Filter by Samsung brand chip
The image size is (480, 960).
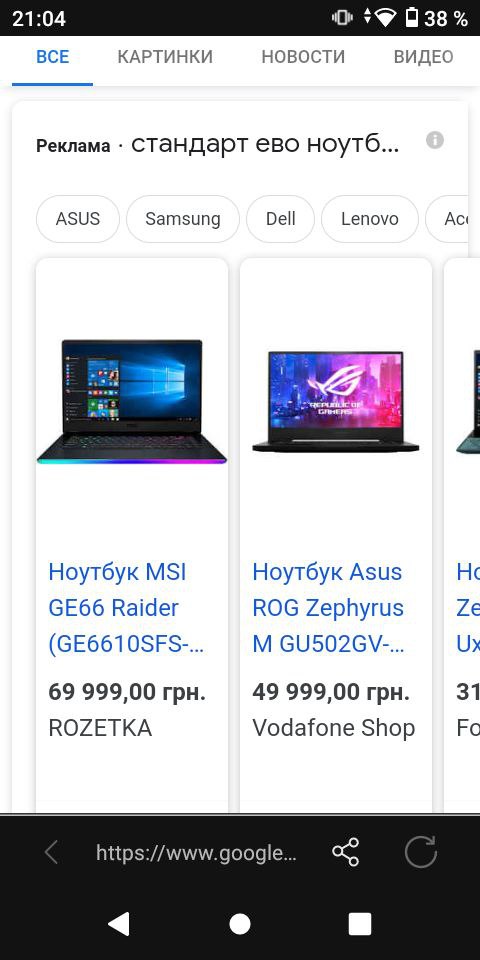pyautogui.click(x=182, y=219)
